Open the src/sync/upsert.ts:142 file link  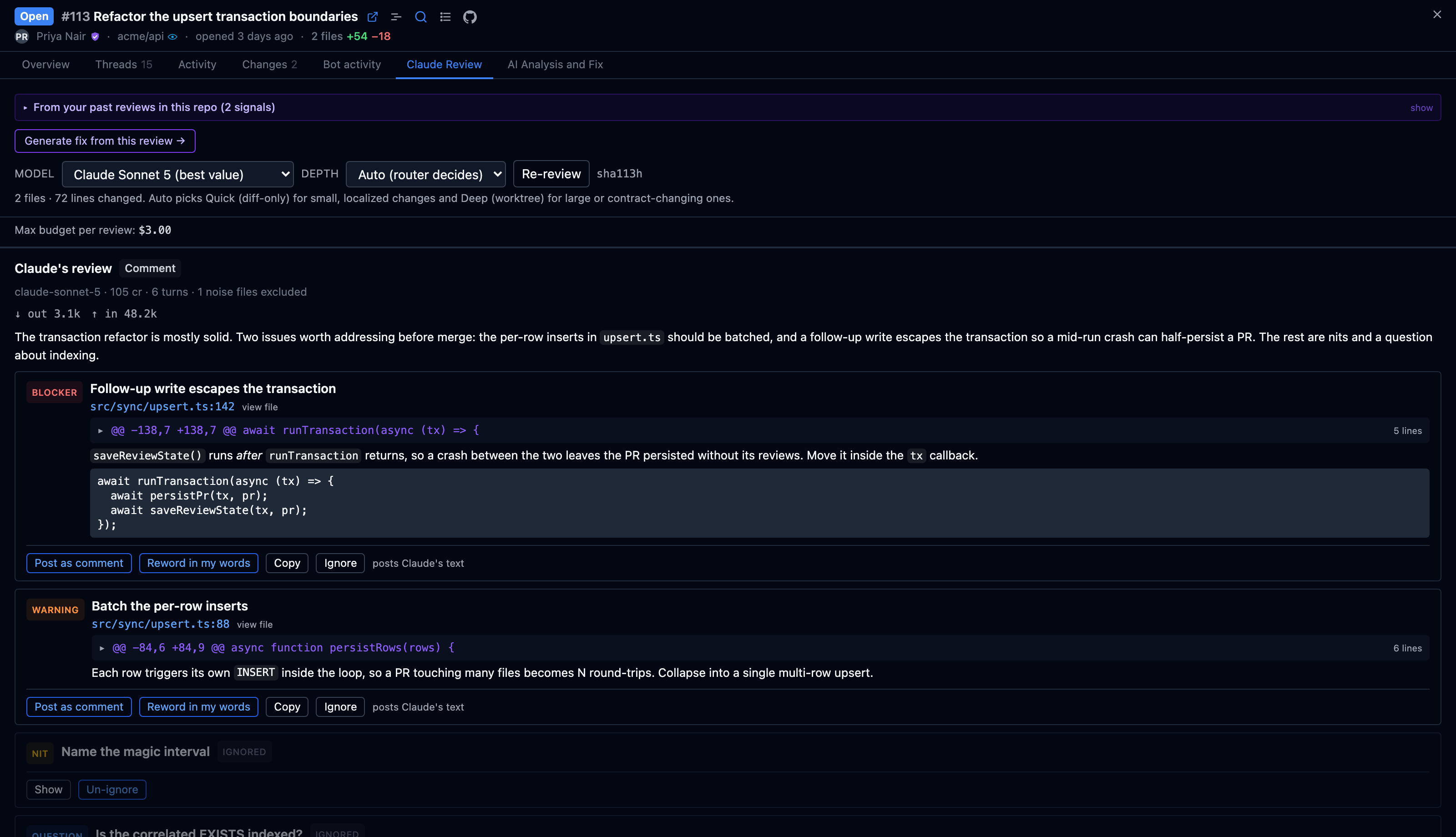[162, 406]
